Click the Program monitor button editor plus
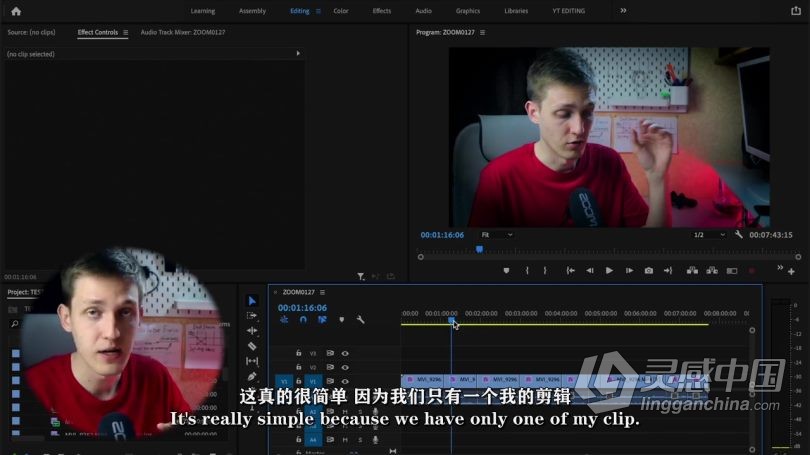The width and height of the screenshot is (810, 455). [792, 271]
